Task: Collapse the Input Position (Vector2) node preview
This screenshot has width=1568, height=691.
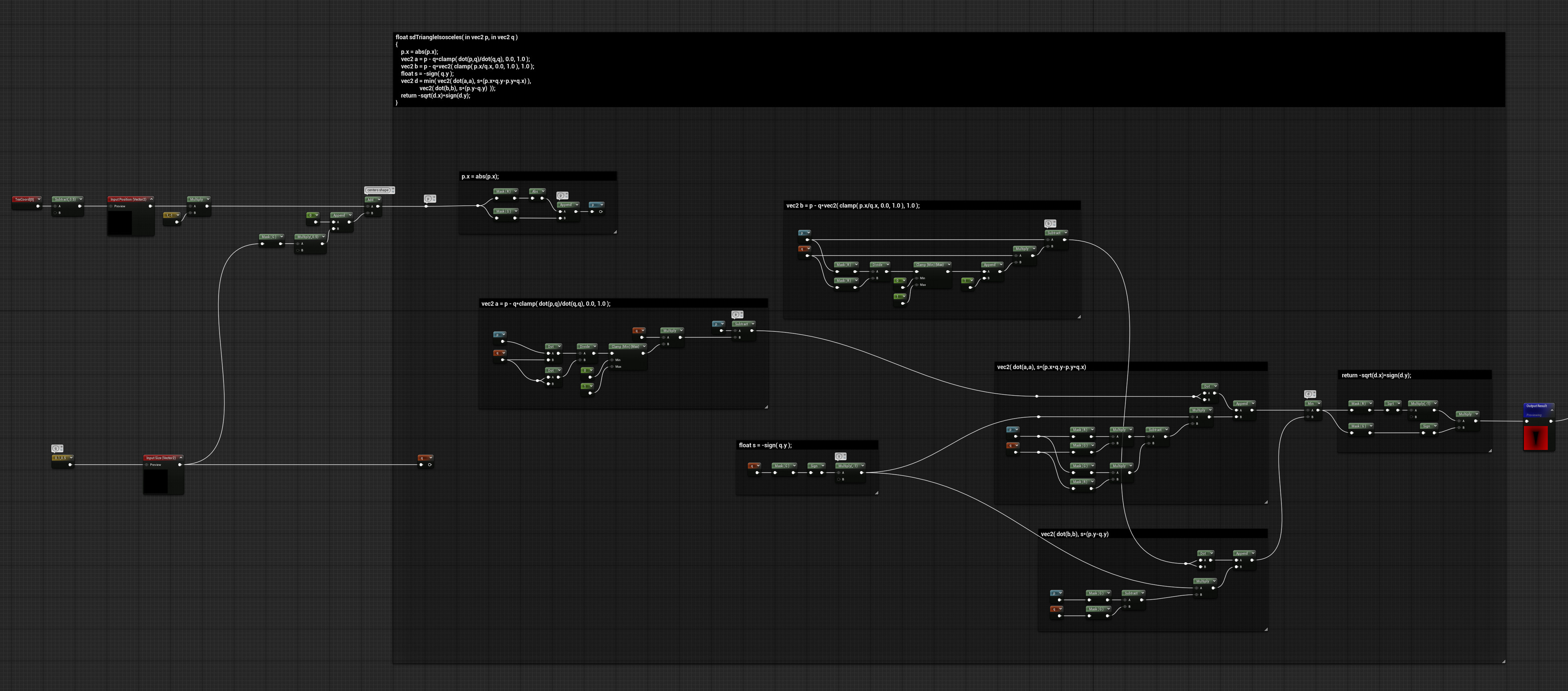Action: 151,199
